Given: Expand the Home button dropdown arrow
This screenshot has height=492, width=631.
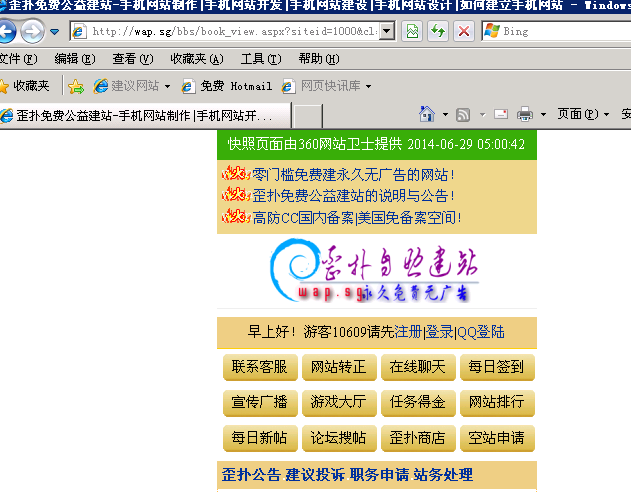Looking at the screenshot, I should point(445,115).
